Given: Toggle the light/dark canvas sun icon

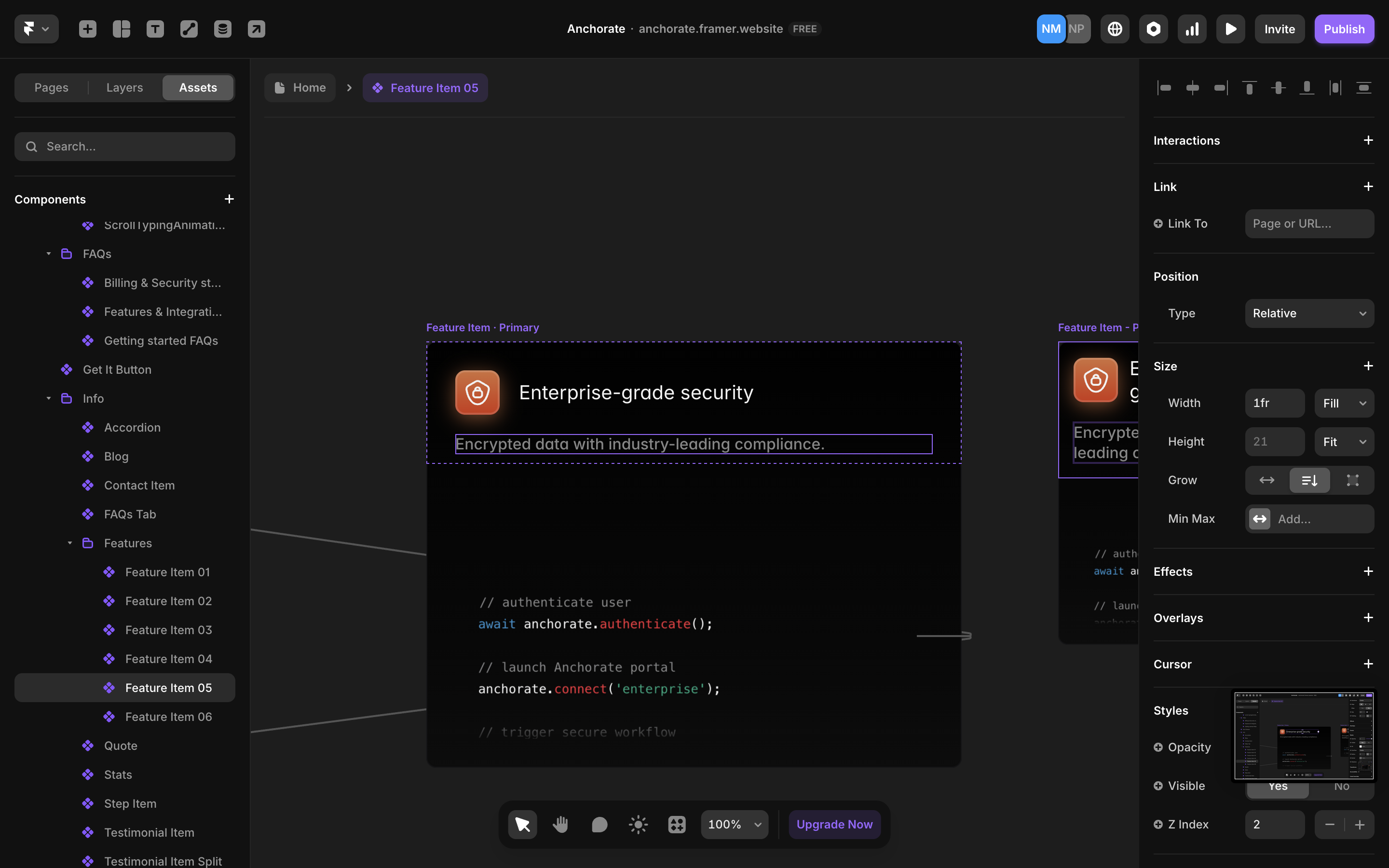Looking at the screenshot, I should [x=638, y=825].
